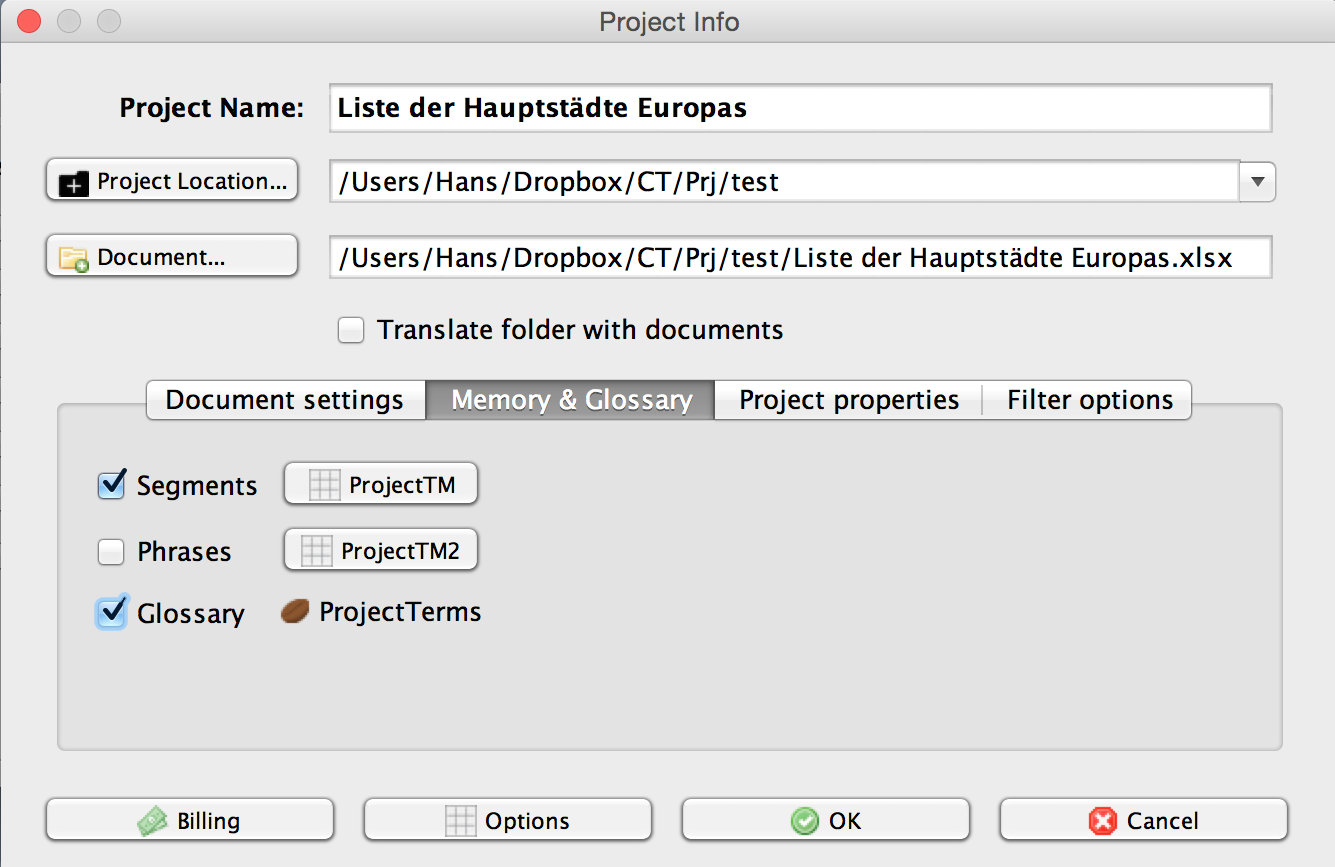This screenshot has width=1335, height=867.
Task: Click the ProjectTerms glossary label
Action: point(400,612)
